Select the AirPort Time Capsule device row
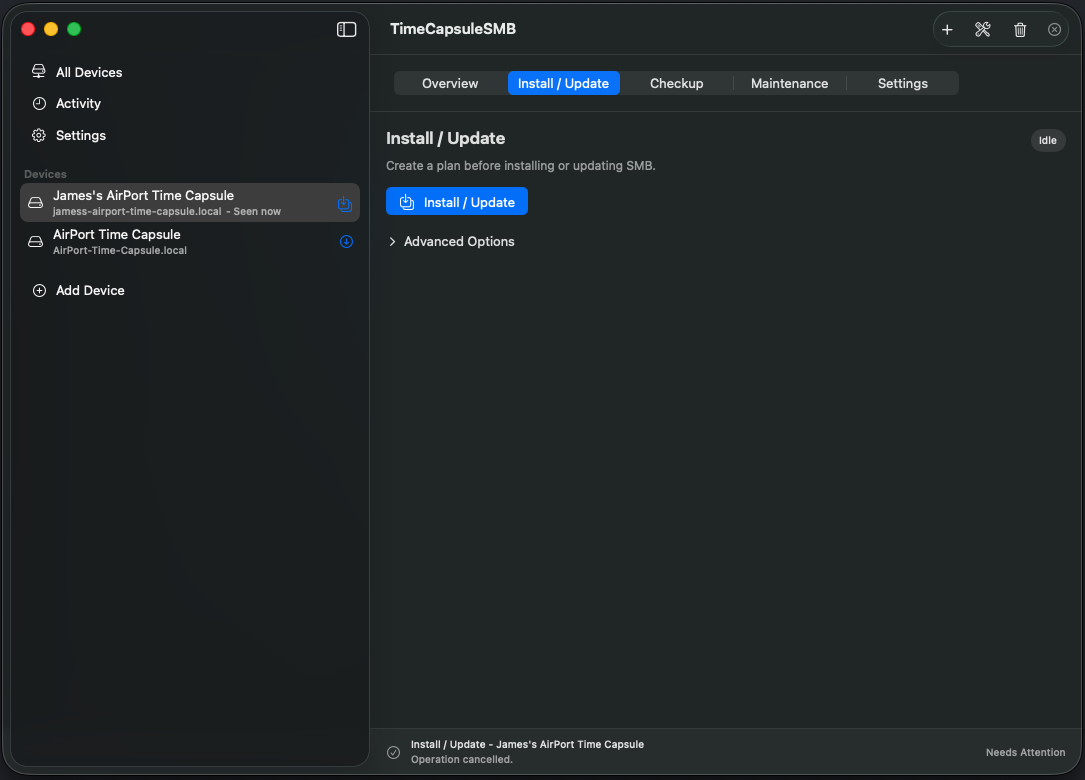Screen dimensions: 1085x780 click(x=190, y=242)
